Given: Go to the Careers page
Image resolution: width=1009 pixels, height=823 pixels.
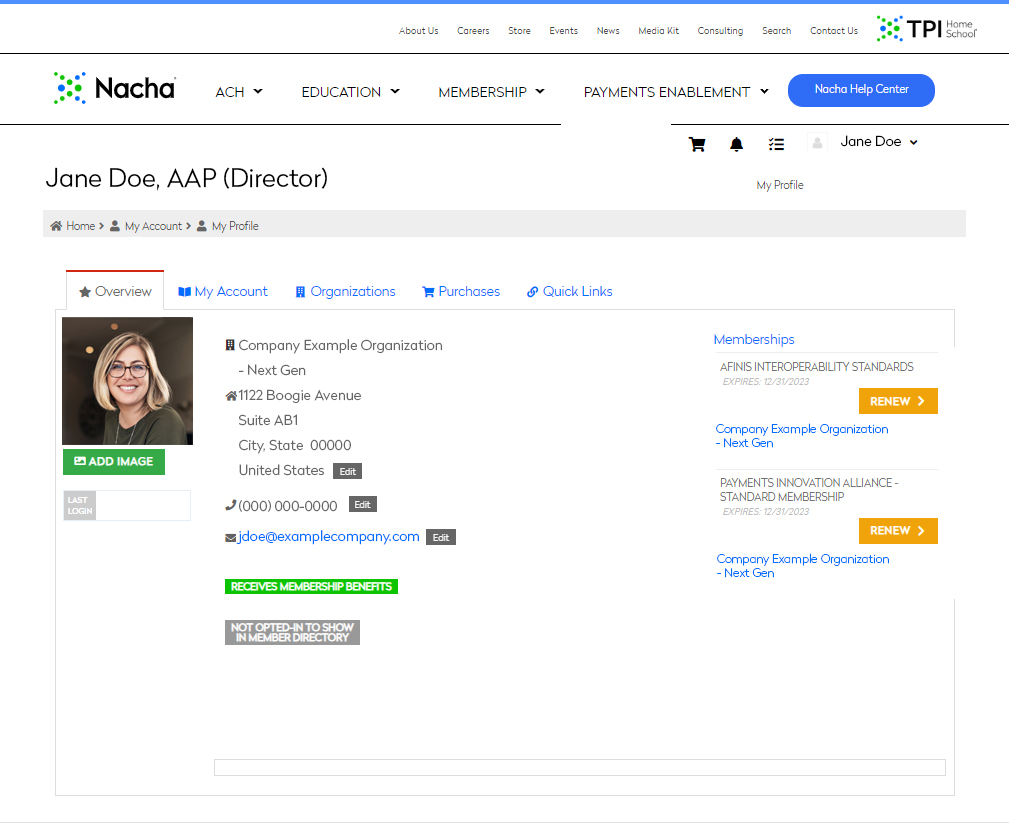Looking at the screenshot, I should pyautogui.click(x=473, y=31).
